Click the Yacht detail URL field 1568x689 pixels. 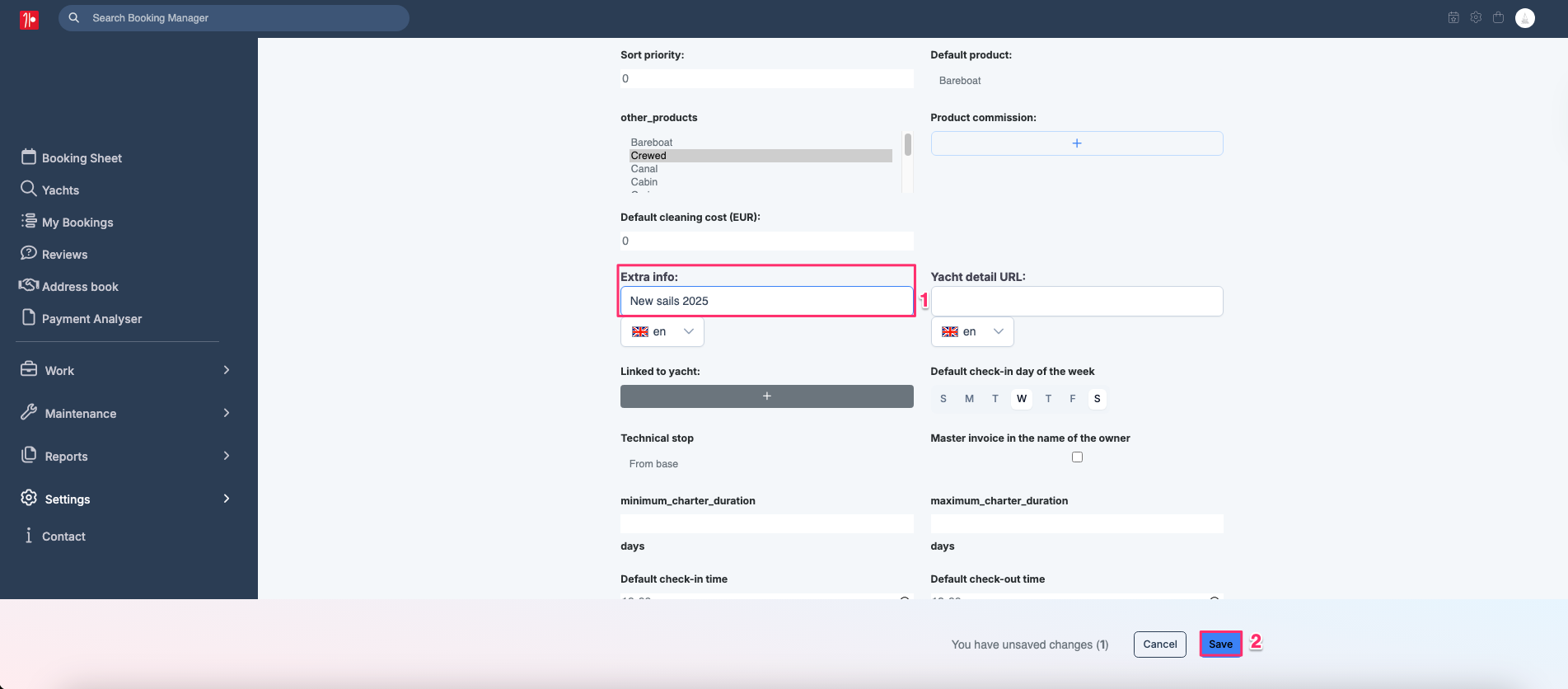click(1077, 301)
